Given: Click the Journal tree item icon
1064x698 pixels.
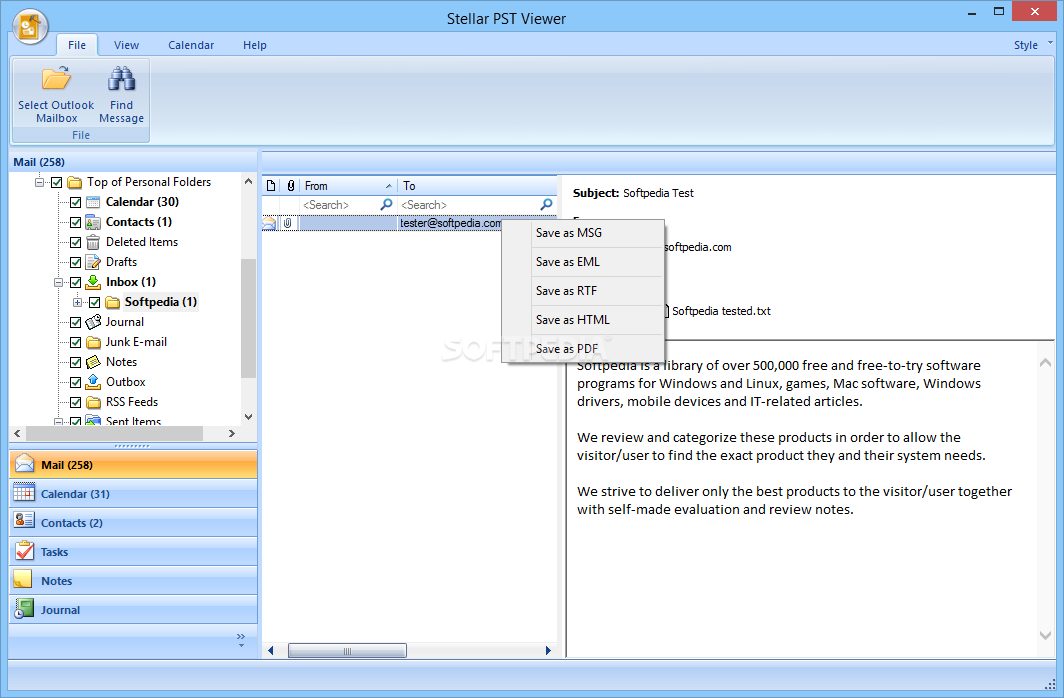Looking at the screenshot, I should 94,322.
